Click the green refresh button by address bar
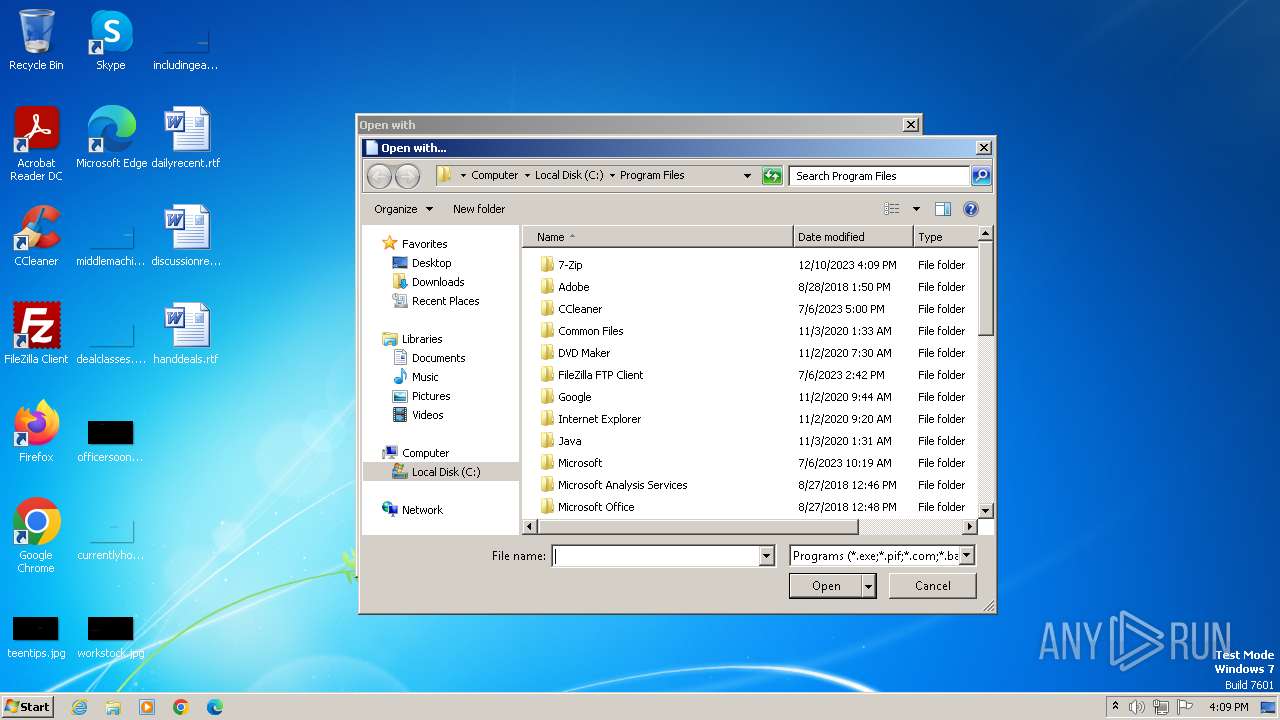This screenshot has width=1280, height=720. tap(771, 175)
